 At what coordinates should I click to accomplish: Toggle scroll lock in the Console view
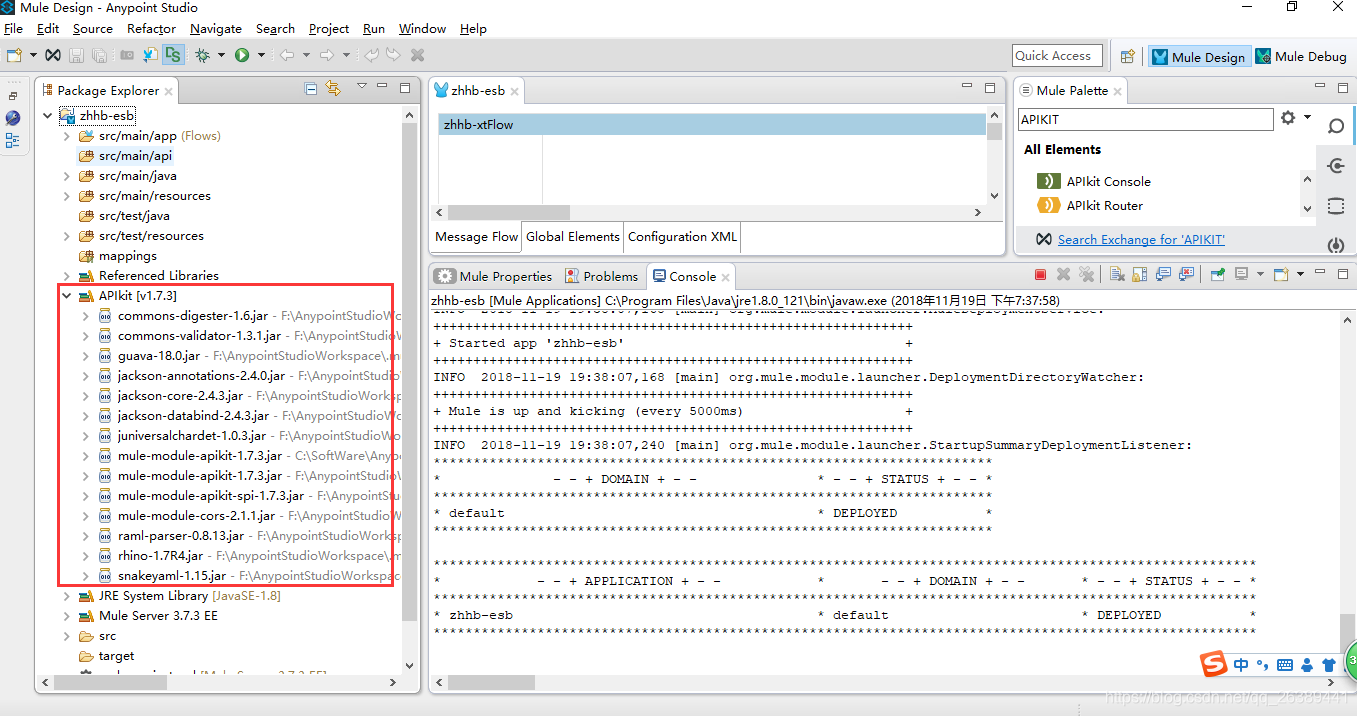coord(1140,276)
